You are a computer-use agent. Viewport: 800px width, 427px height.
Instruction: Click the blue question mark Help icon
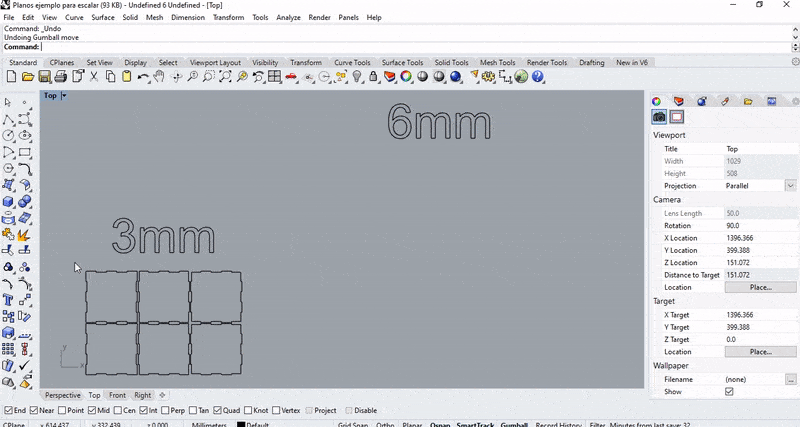pos(538,77)
